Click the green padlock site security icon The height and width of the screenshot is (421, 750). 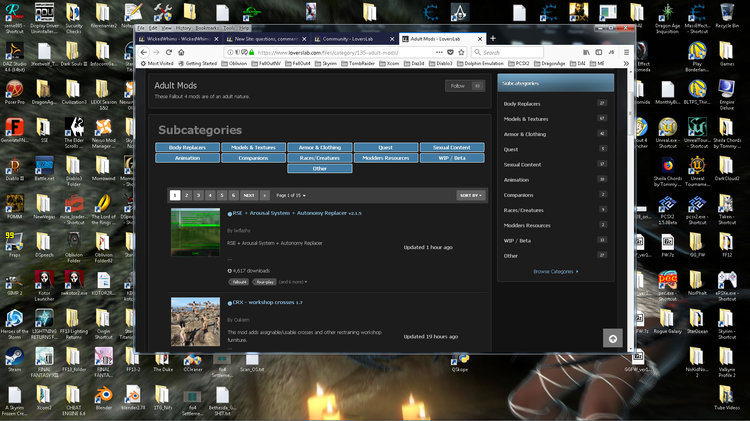point(251,52)
